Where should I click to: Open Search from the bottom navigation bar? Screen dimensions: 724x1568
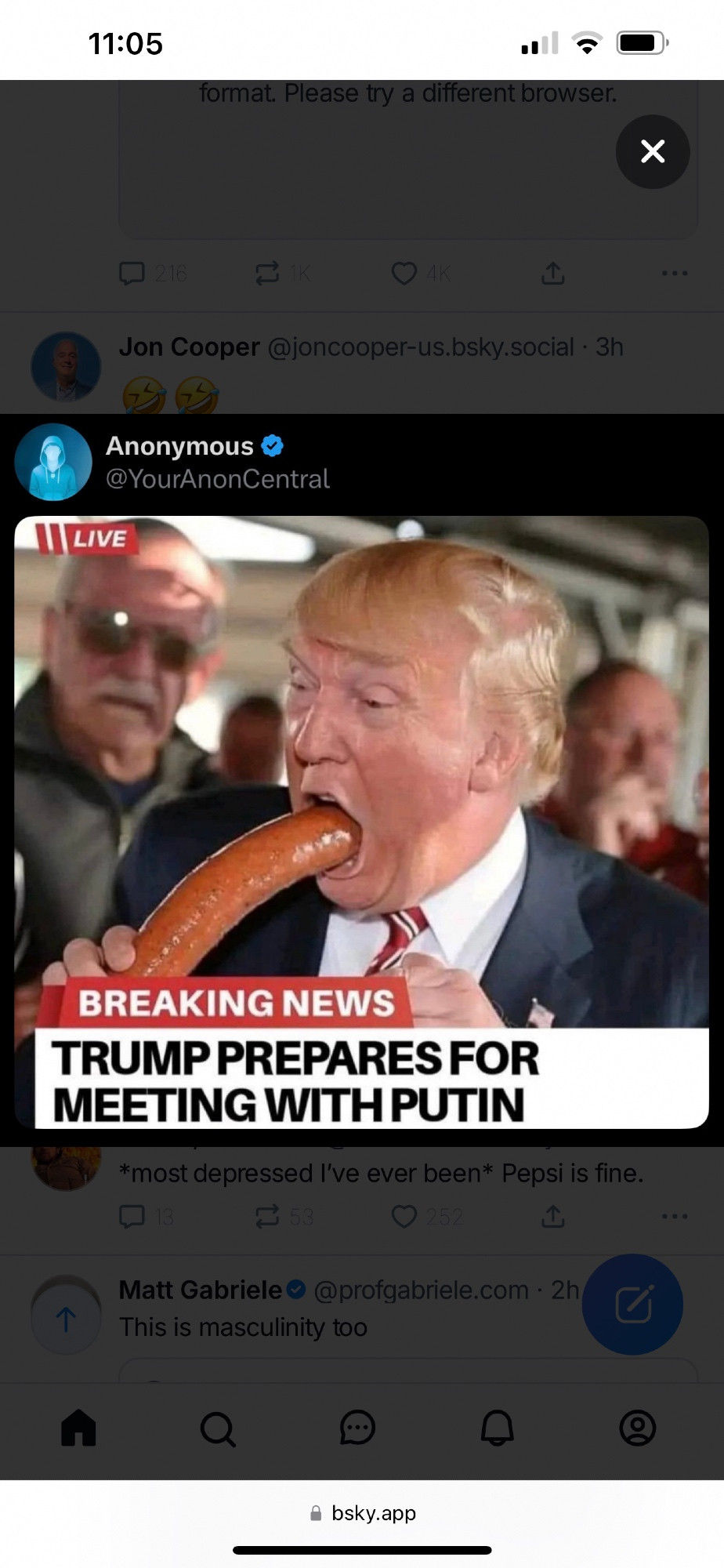218,1428
